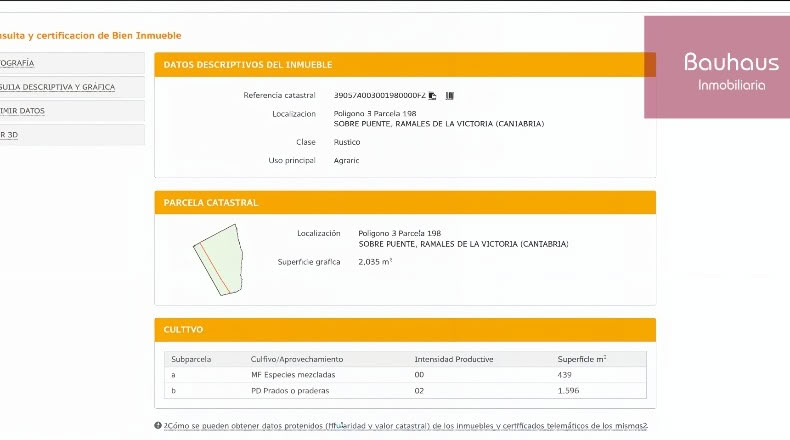
Task: Open the link about obtaining protected data
Action: click(x=406, y=426)
